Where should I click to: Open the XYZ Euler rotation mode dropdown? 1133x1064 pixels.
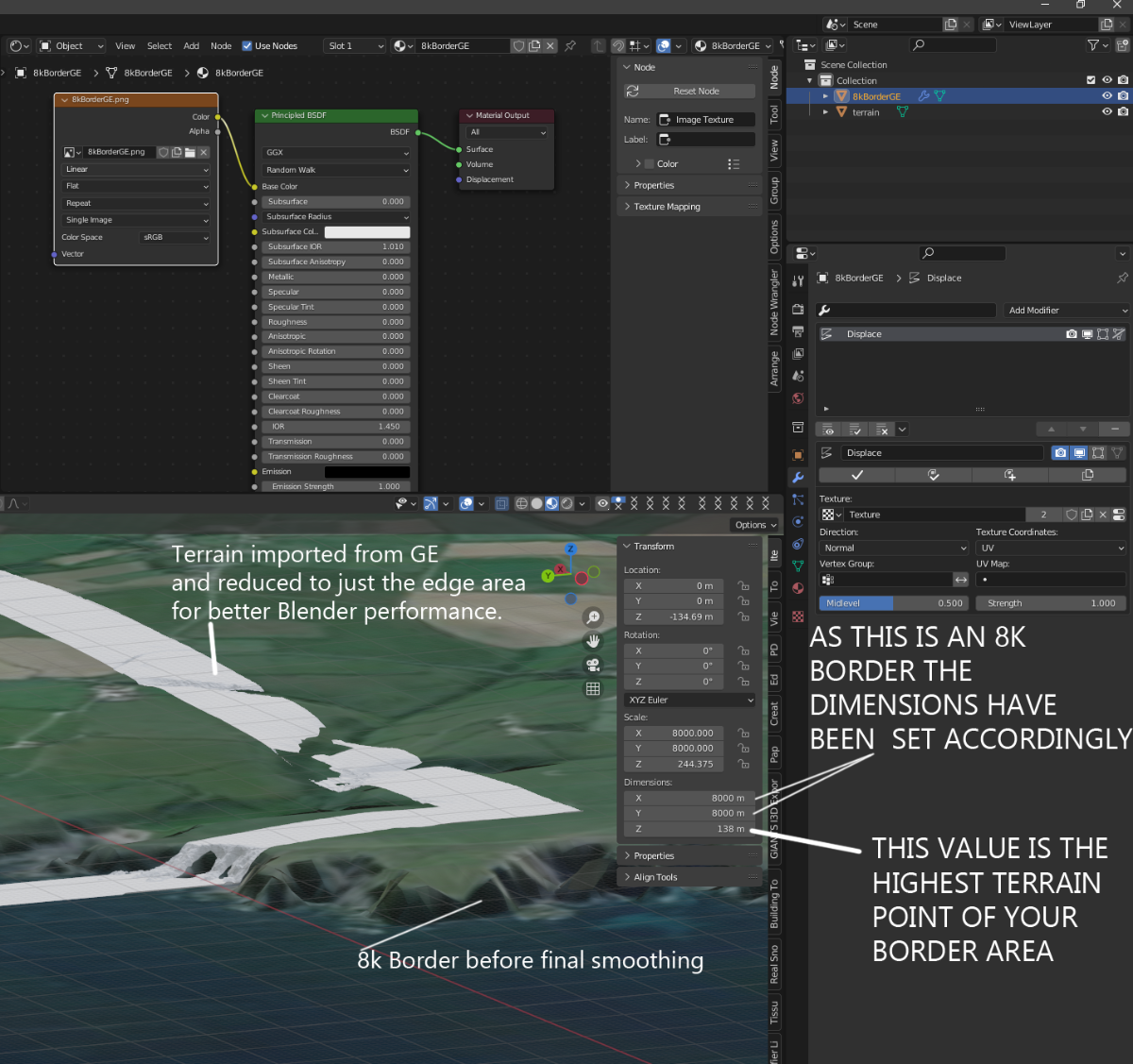(690, 701)
